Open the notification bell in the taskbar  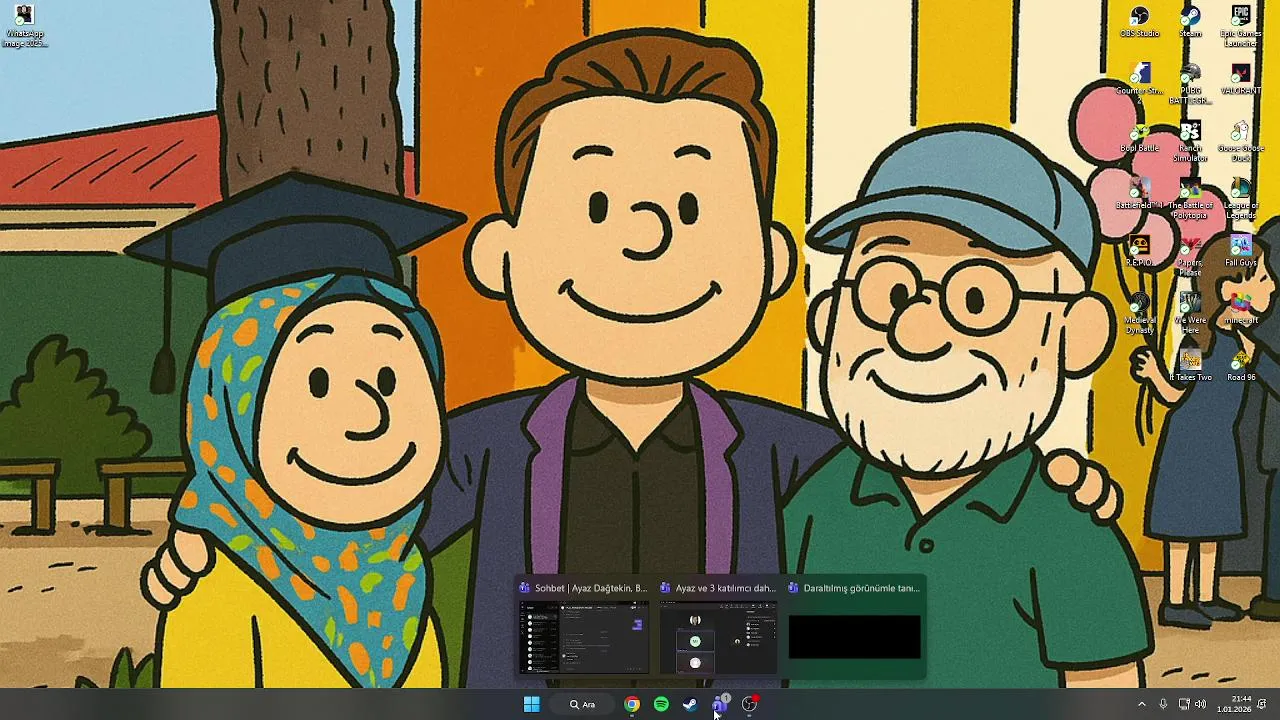[x=1262, y=704]
